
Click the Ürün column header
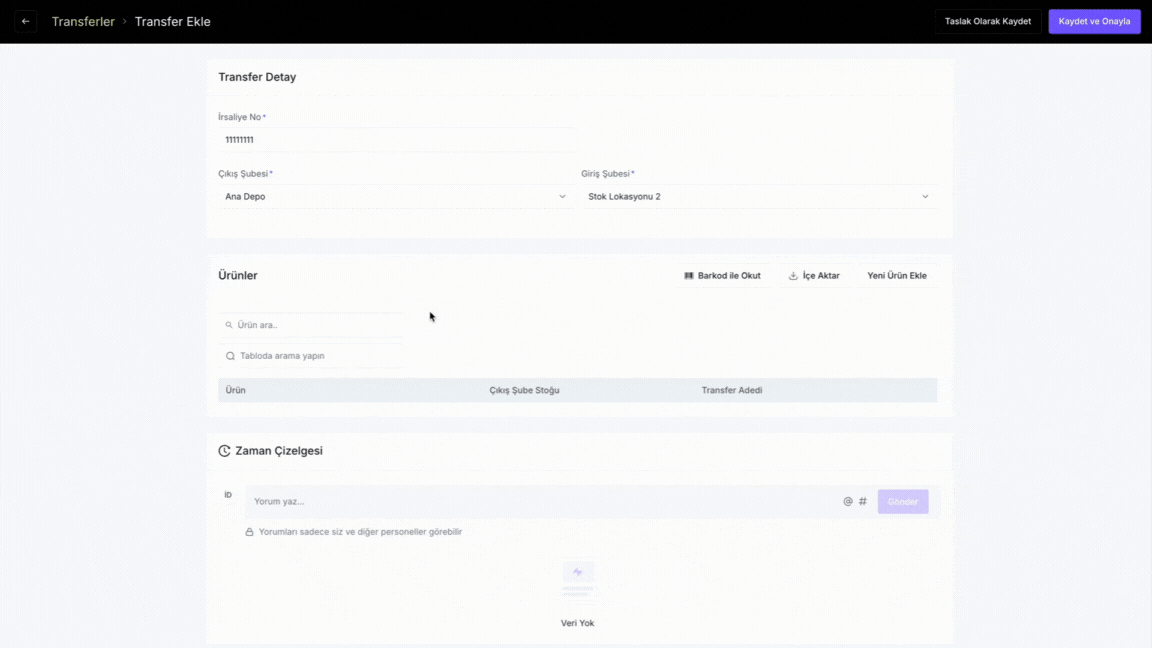[x=235, y=390]
